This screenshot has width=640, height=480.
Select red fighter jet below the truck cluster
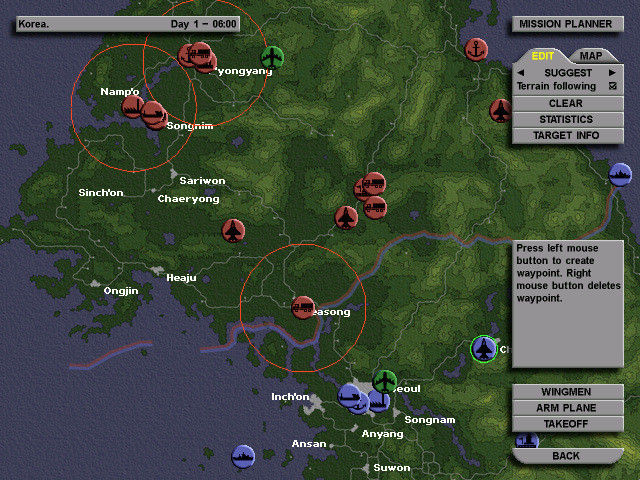346,218
